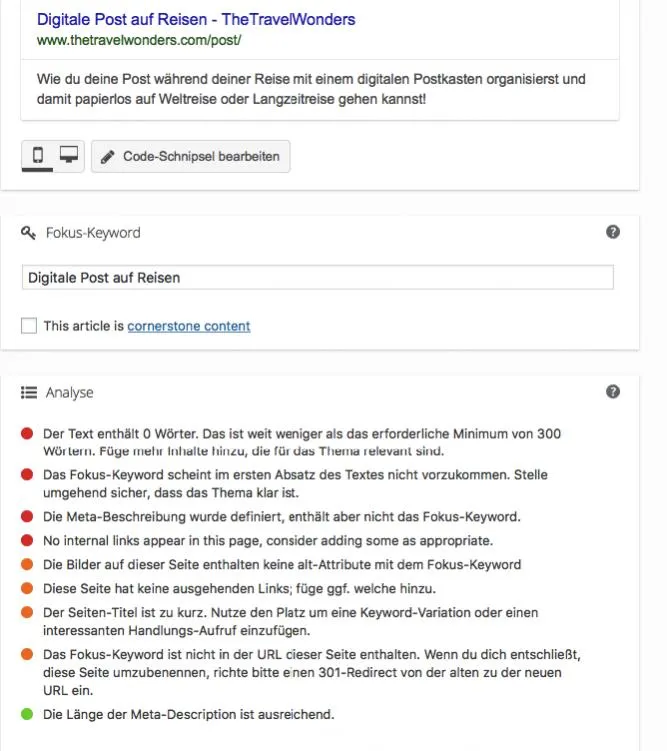Click the snippet meta description text
This screenshot has width=667, height=751.
(x=311, y=89)
